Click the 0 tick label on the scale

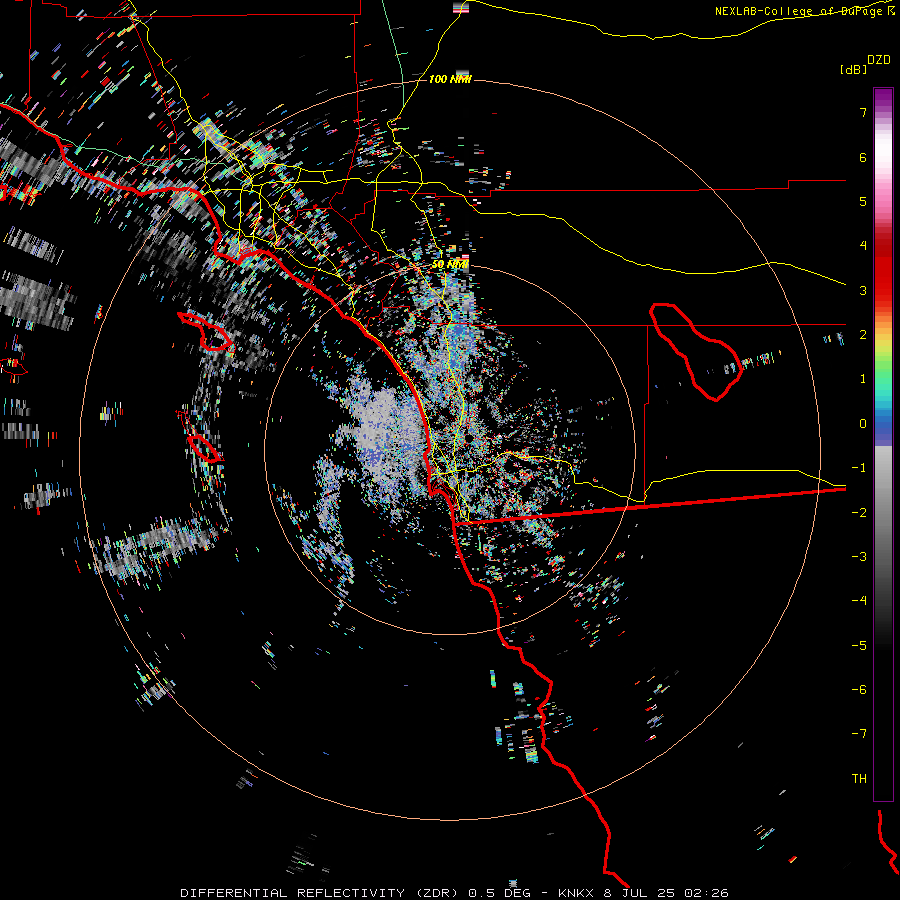863,424
